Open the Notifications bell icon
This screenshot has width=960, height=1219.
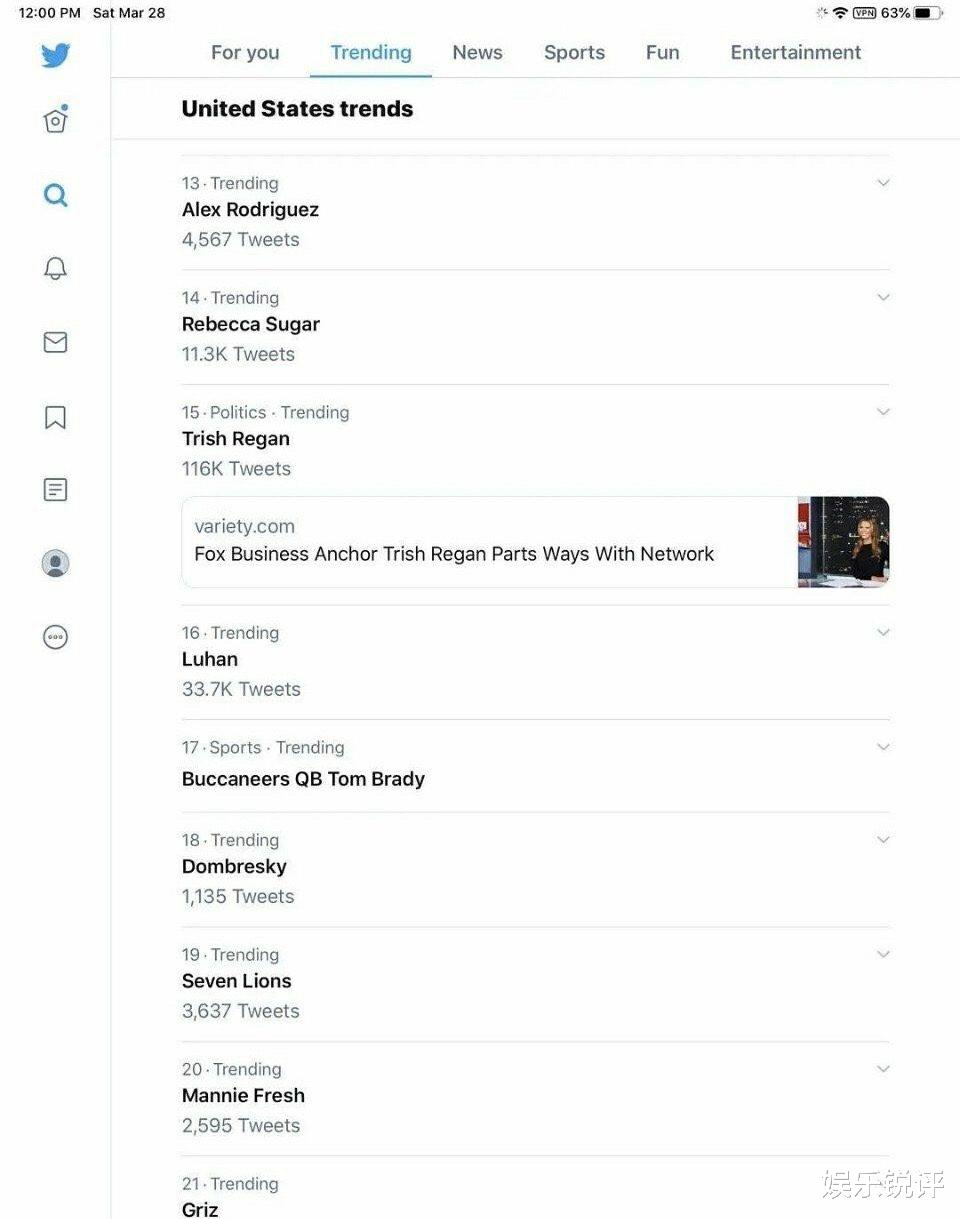56,268
